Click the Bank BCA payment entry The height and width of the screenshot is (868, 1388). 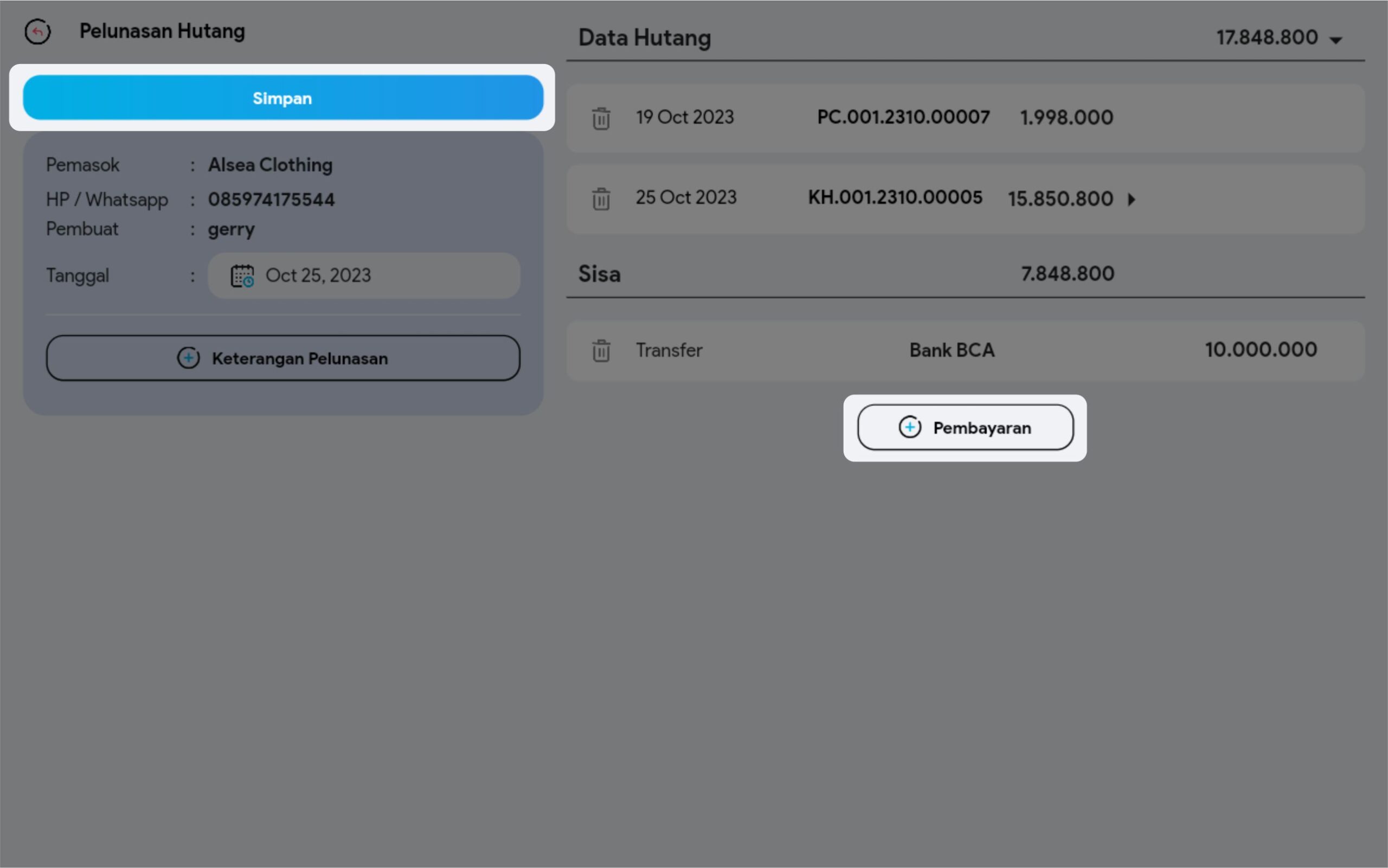952,350
